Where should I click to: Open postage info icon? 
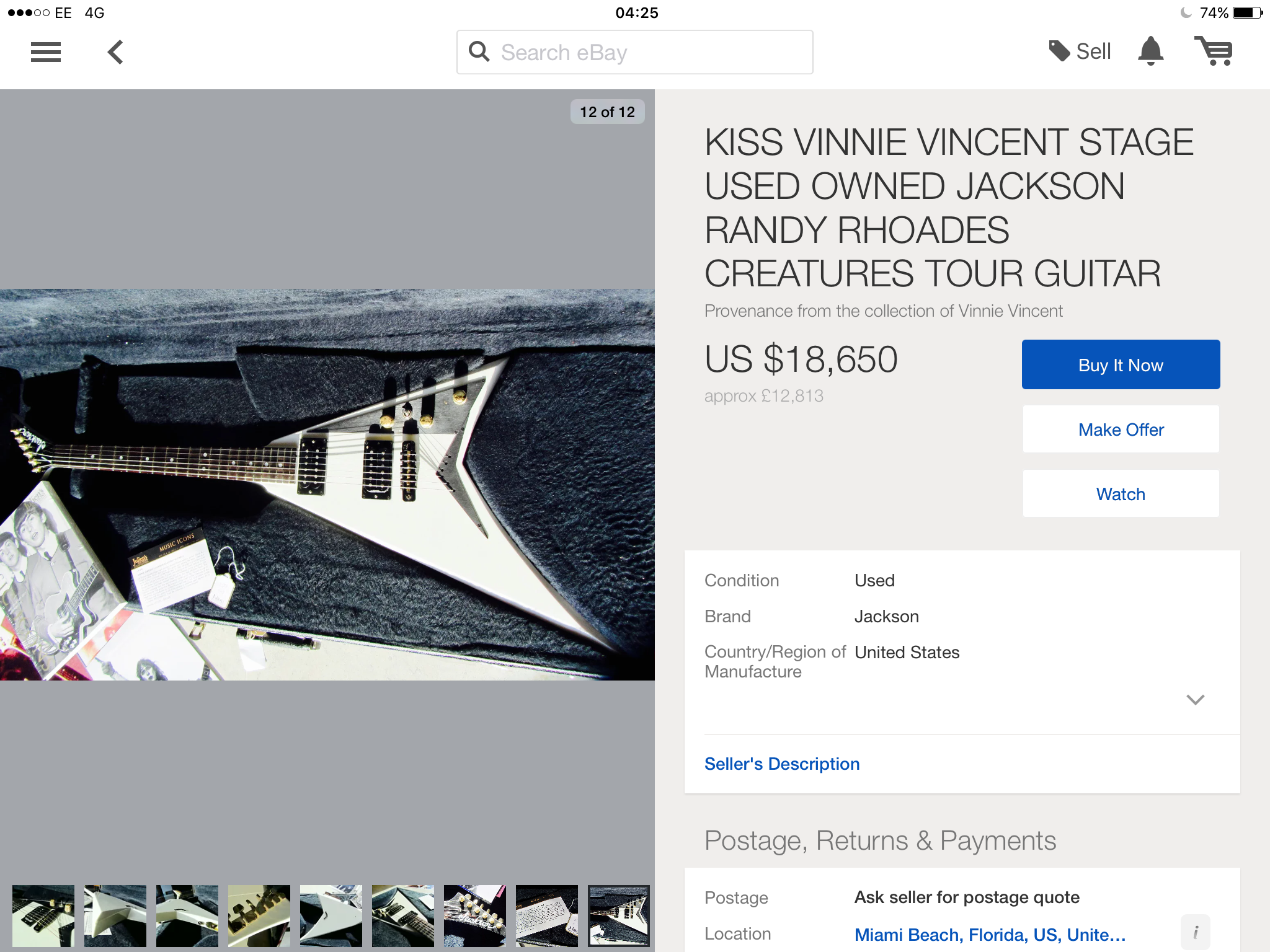pos(1195,932)
